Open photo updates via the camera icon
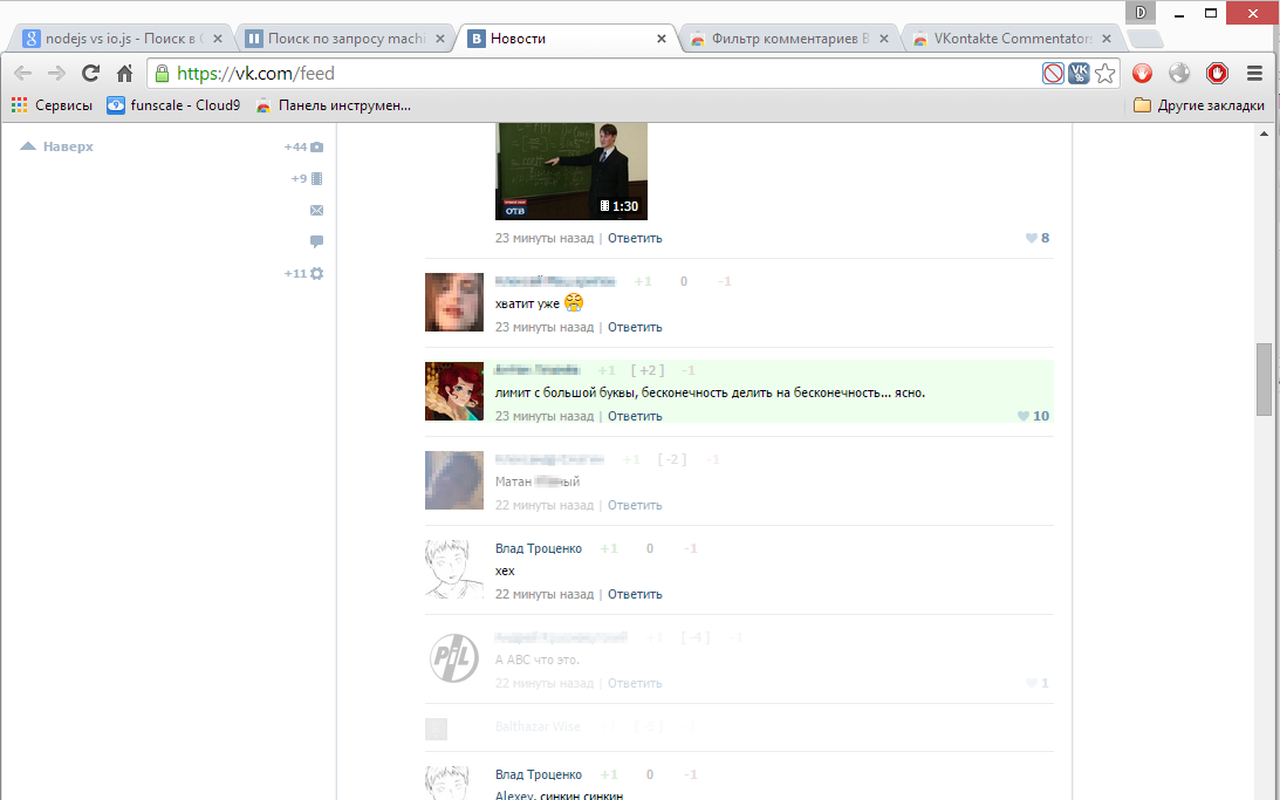 (x=317, y=147)
